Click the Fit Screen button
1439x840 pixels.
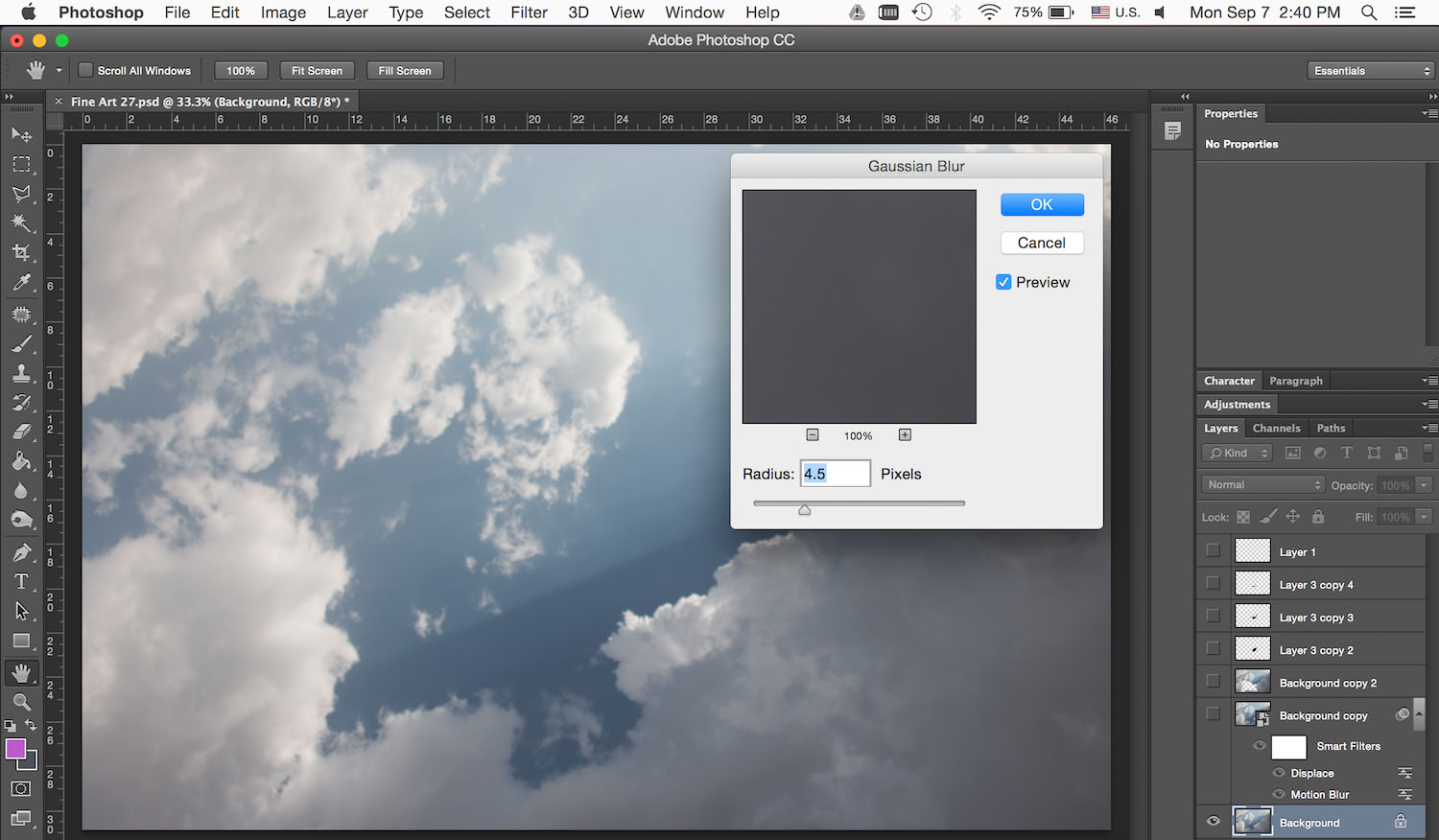click(317, 71)
